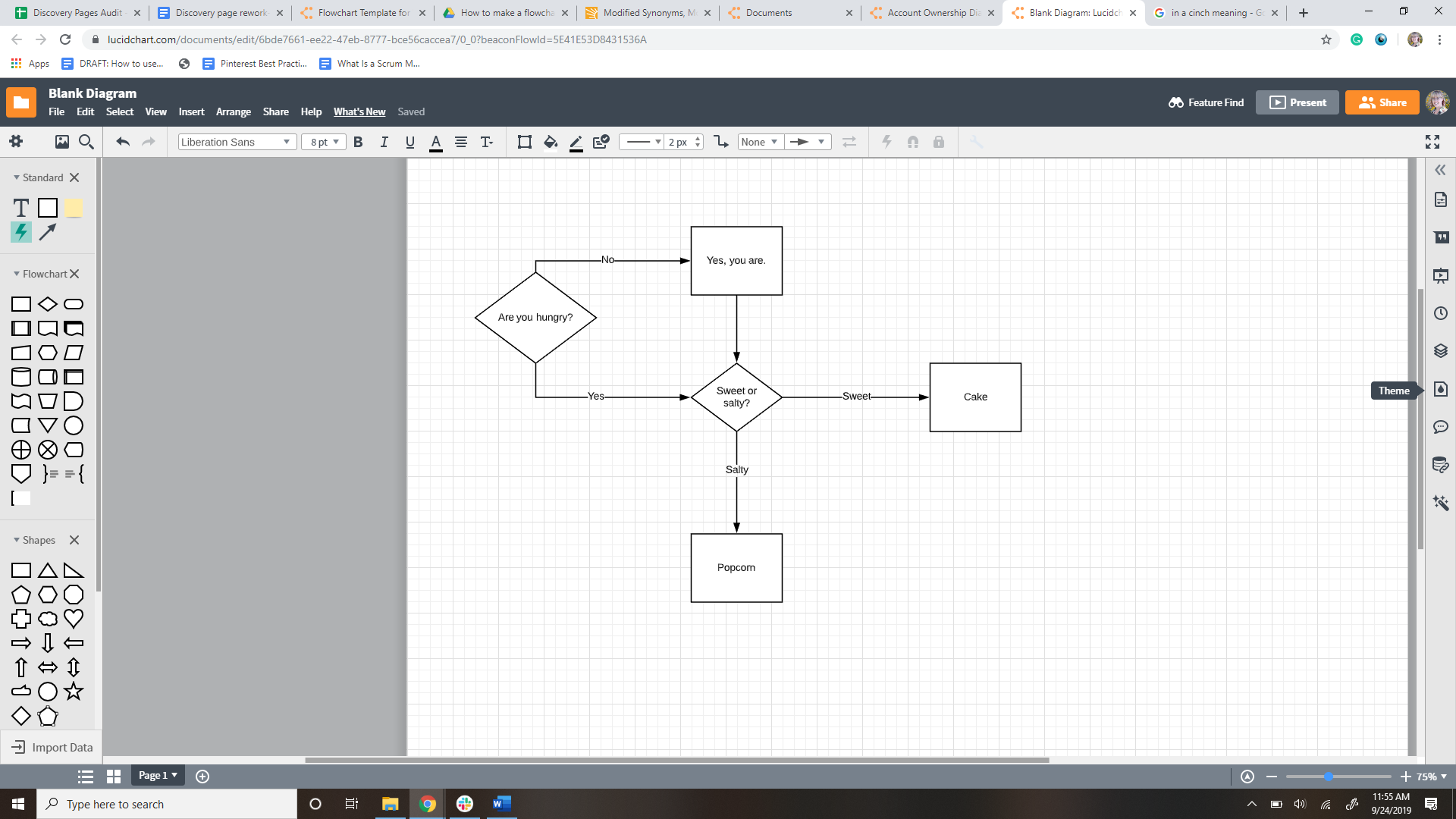
Task: Open the image search tool
Action: tap(62, 142)
